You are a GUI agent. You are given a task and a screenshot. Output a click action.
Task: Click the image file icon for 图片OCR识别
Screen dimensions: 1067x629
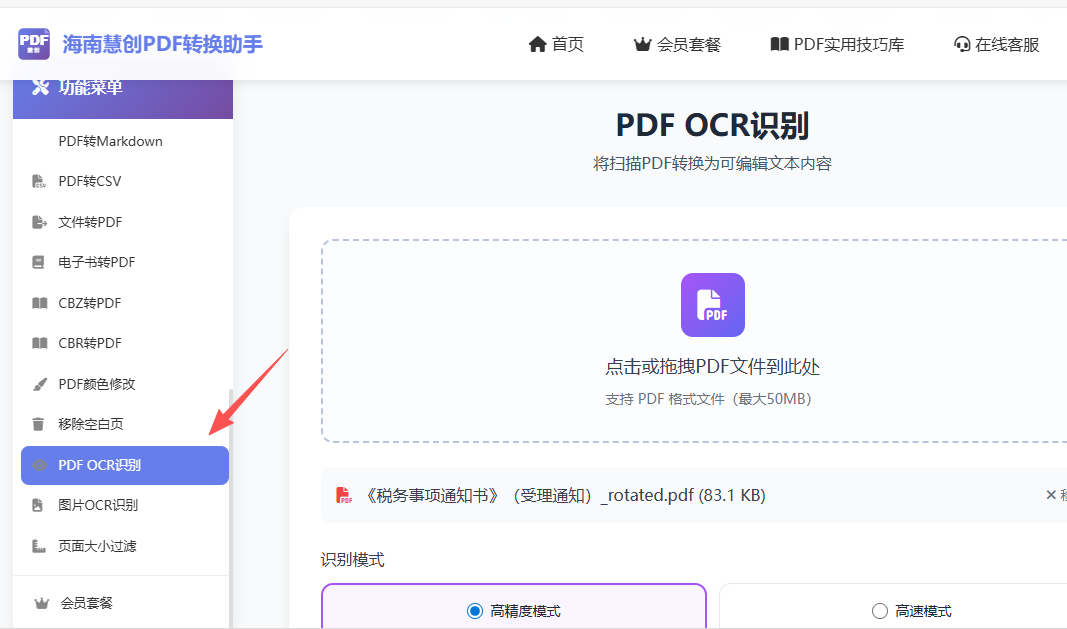coord(38,505)
